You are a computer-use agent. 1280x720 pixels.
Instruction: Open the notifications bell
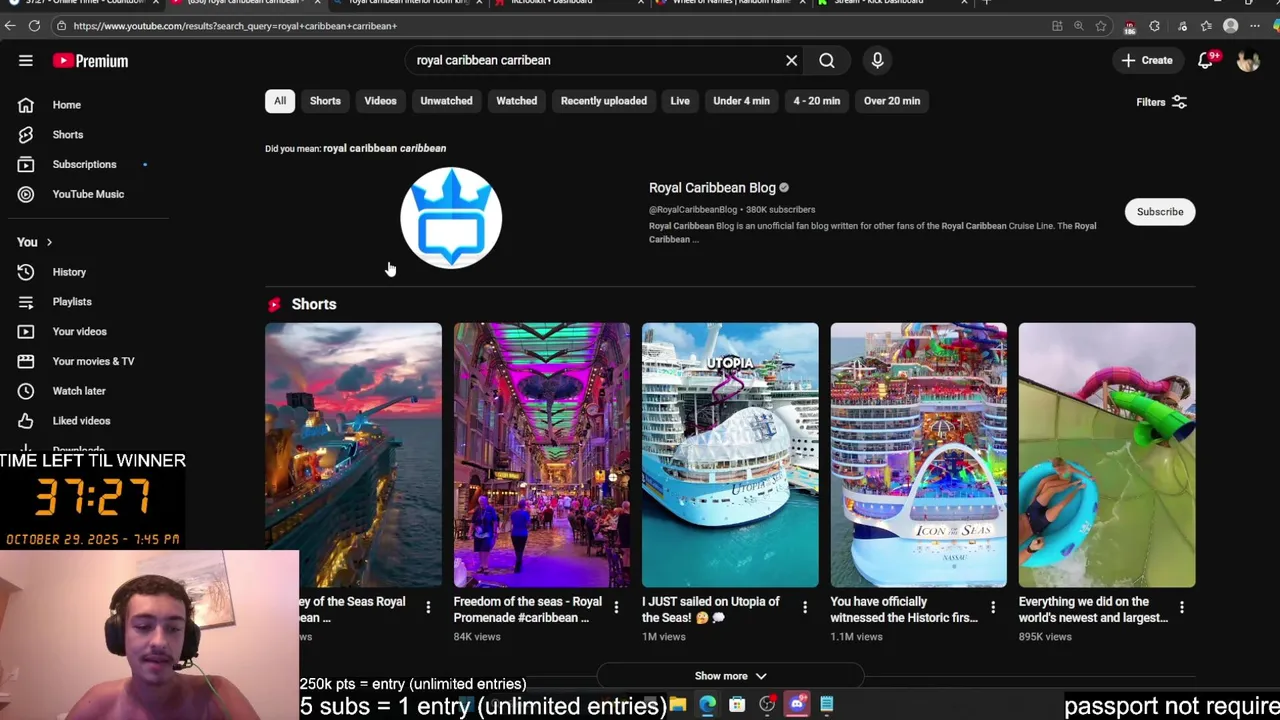pos(1206,61)
